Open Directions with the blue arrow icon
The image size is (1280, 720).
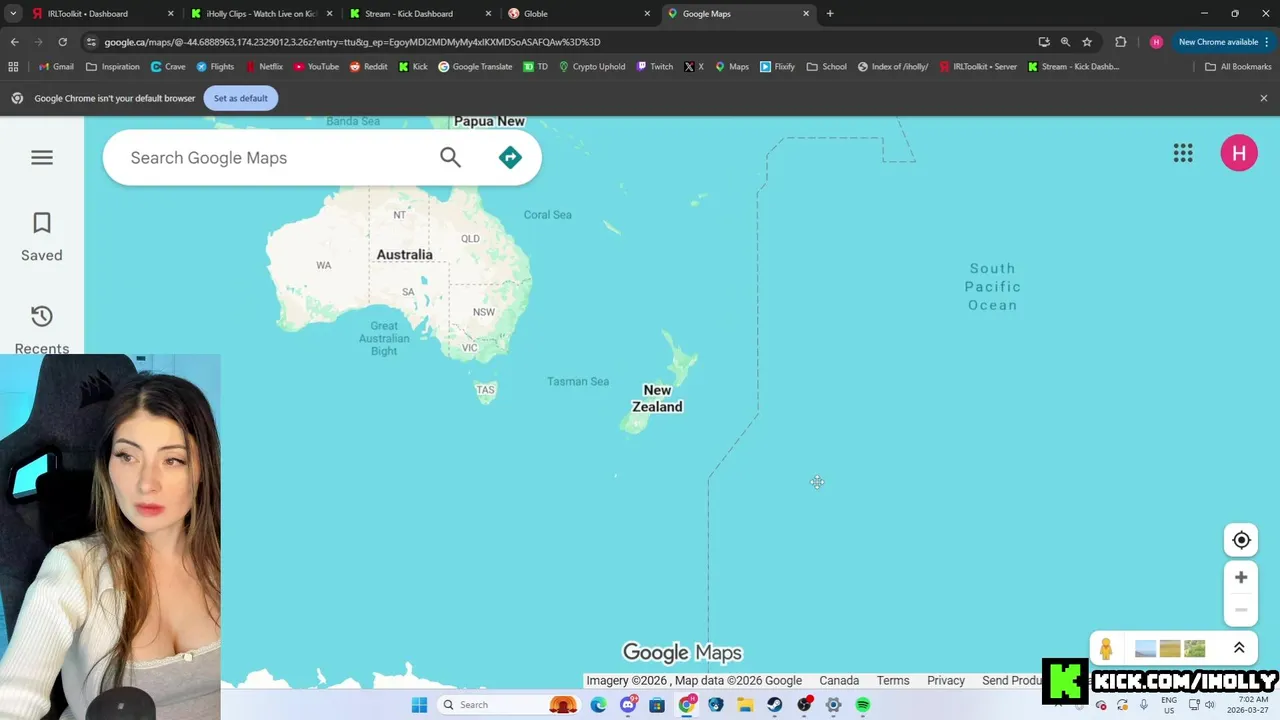tap(510, 157)
